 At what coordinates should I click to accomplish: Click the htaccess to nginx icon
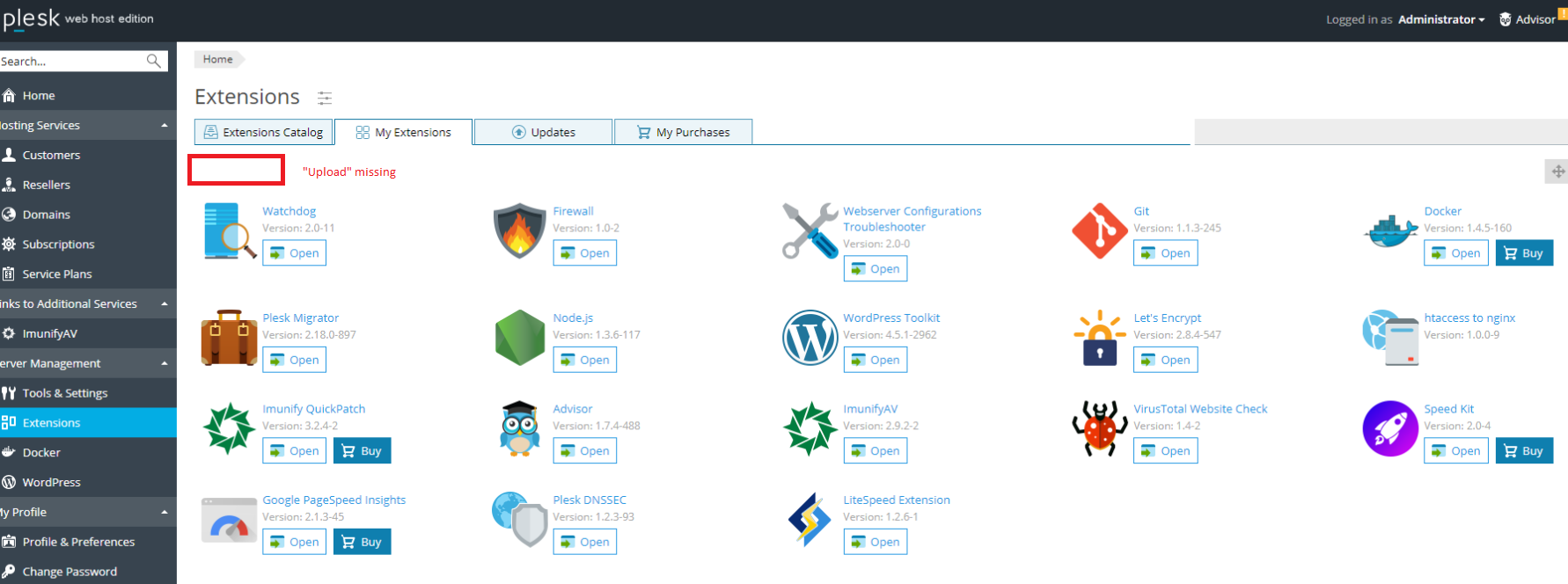[1390, 338]
